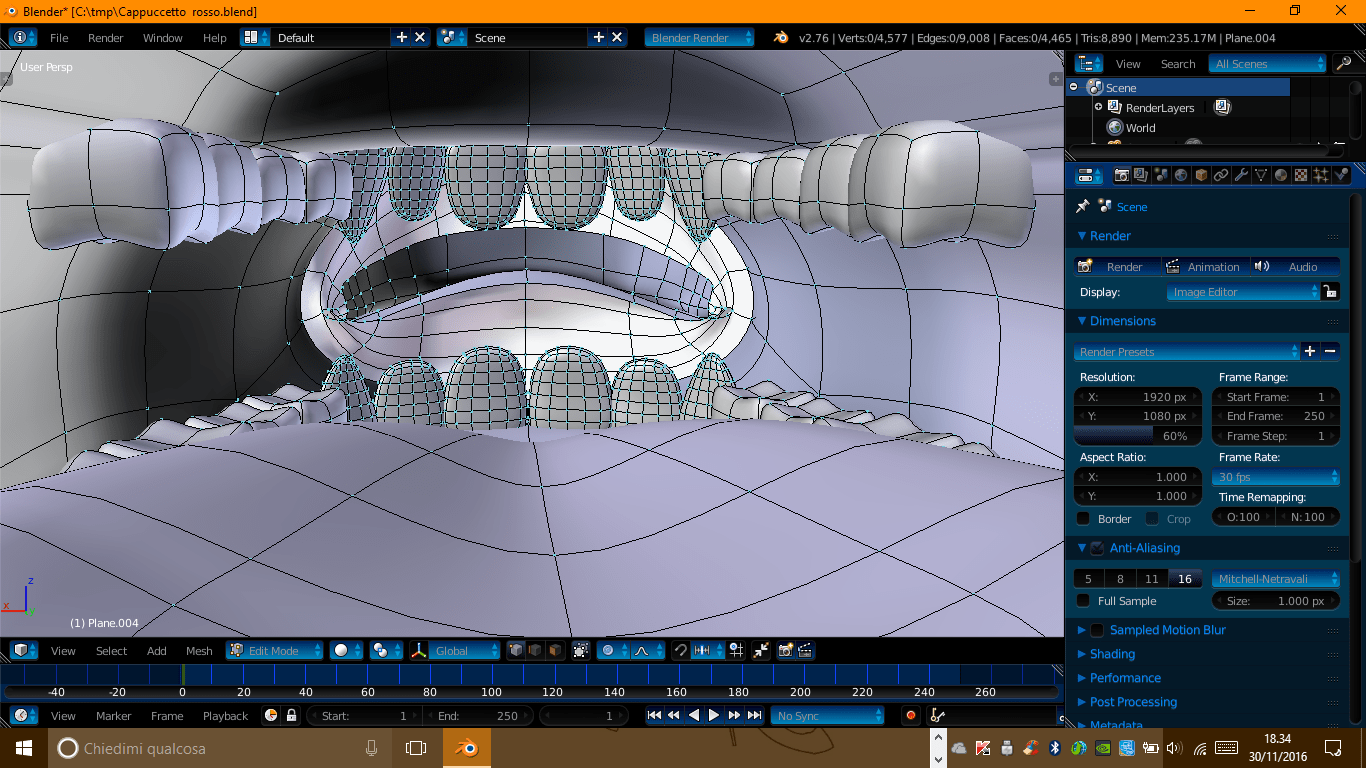1366x768 pixels.
Task: Toggle limit selection to visible icon
Action: pos(580,650)
